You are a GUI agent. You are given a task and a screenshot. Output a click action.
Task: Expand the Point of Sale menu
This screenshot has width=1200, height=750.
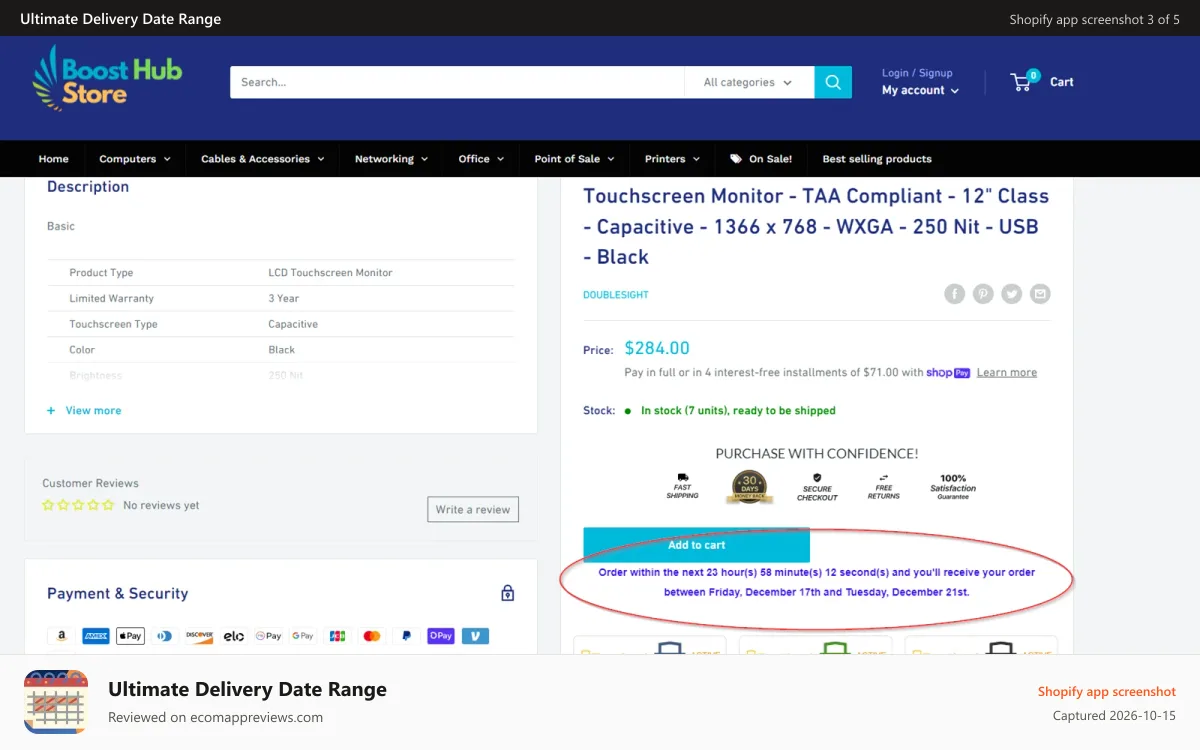click(x=574, y=159)
